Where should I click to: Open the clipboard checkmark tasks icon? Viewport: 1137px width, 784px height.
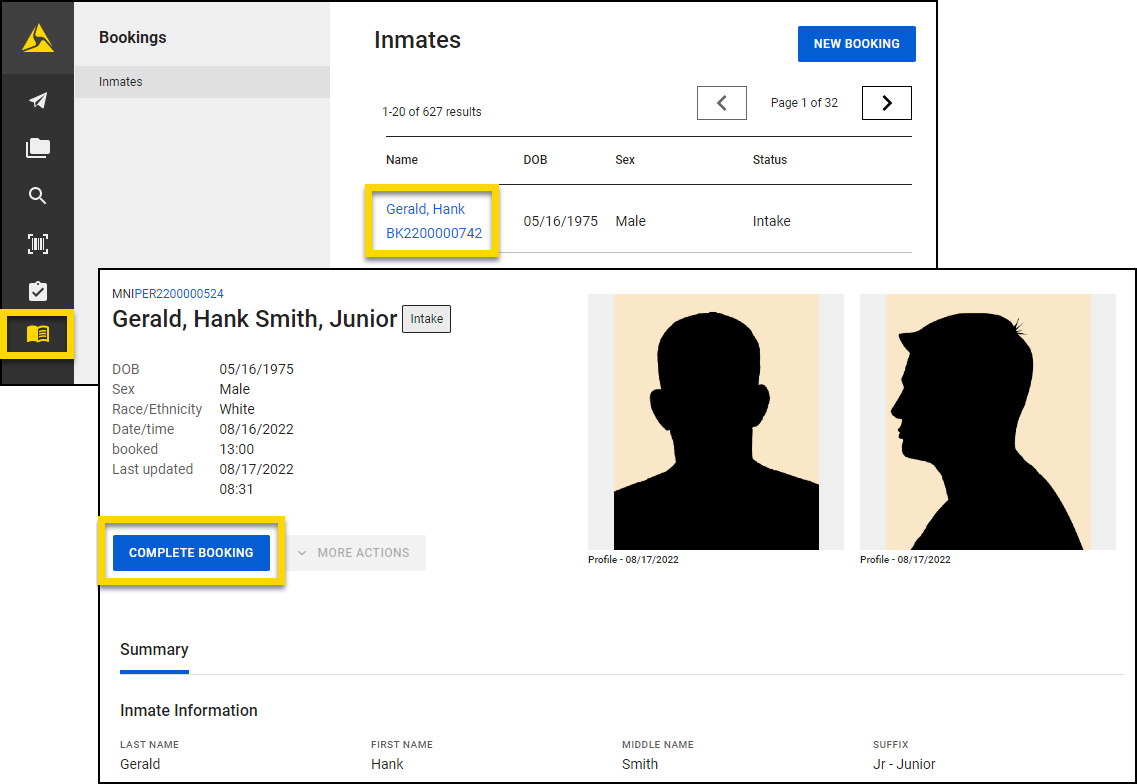[37, 291]
